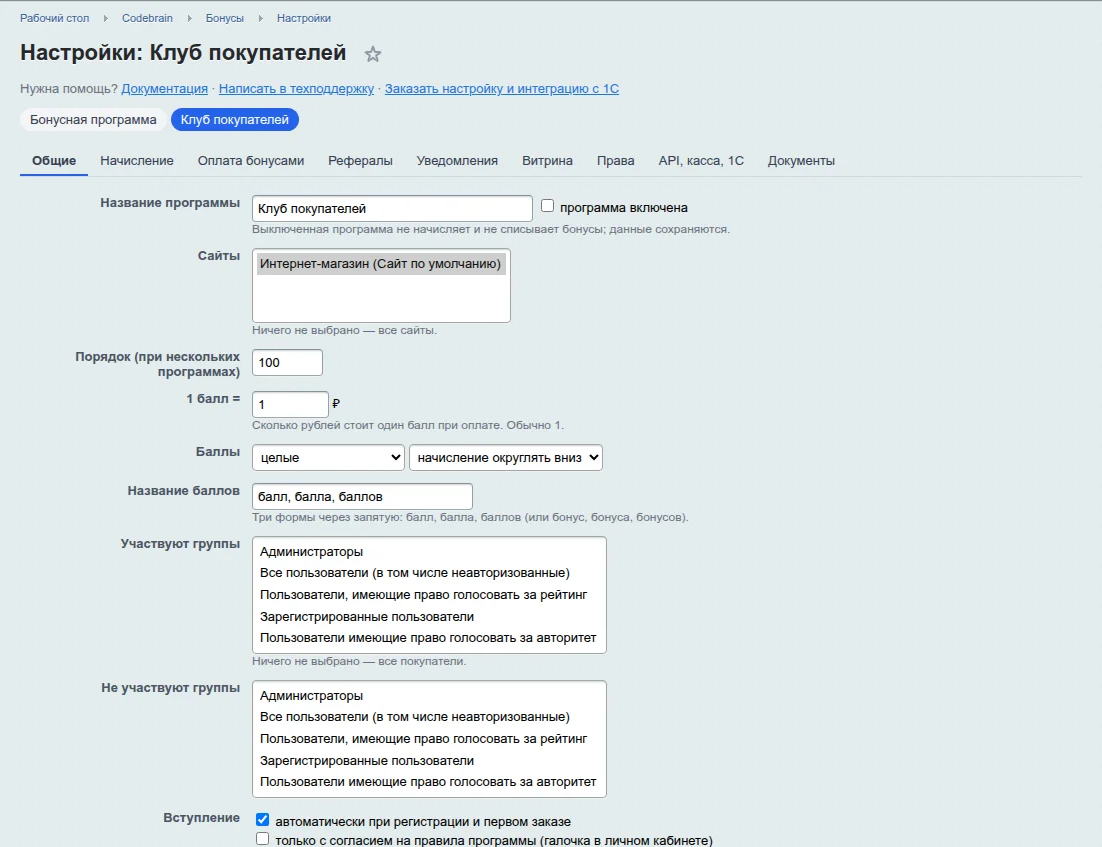Image resolution: width=1102 pixels, height=847 pixels.
Task: Select the API, касса, 1С tab
Action: [x=701, y=161]
